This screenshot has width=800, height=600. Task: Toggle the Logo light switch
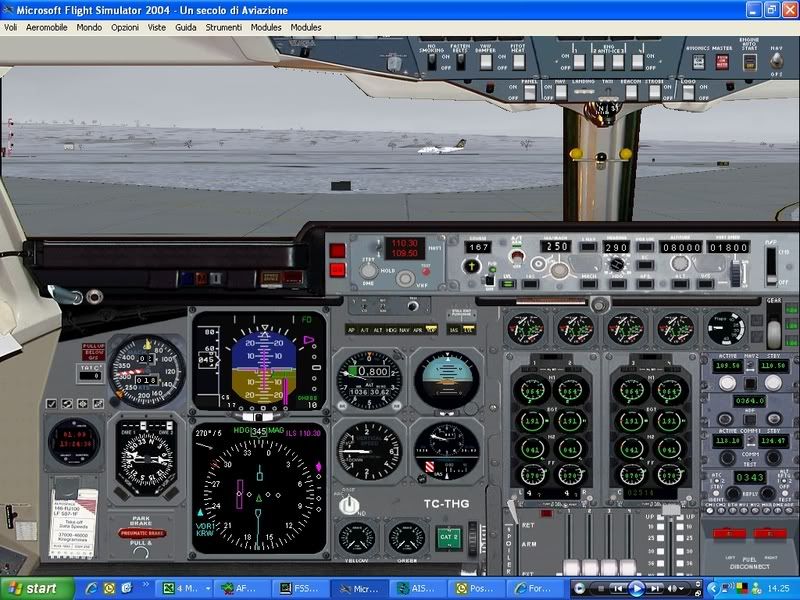tap(688, 92)
